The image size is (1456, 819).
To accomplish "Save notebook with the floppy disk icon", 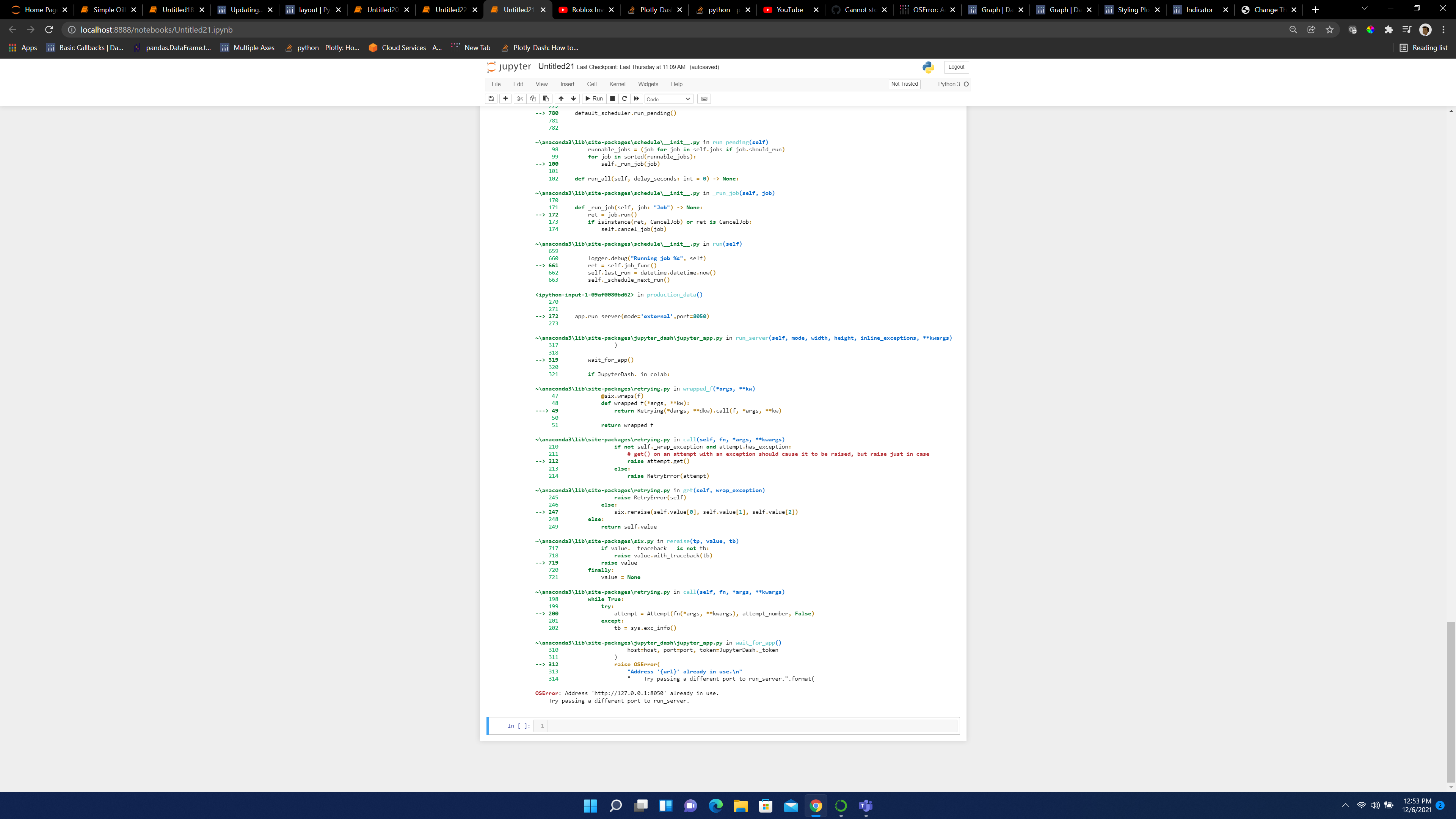I will click(491, 99).
